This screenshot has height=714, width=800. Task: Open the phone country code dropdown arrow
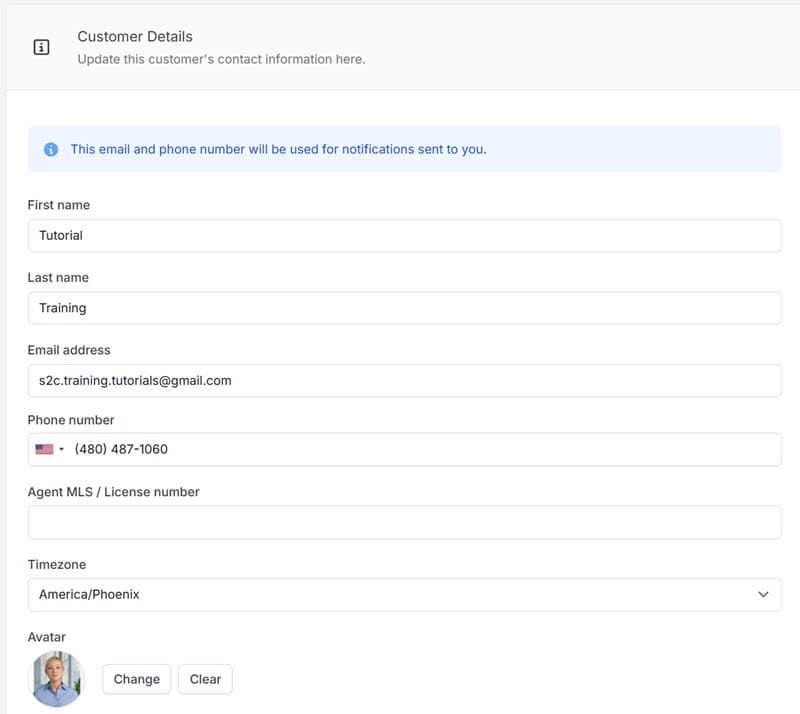coord(62,449)
